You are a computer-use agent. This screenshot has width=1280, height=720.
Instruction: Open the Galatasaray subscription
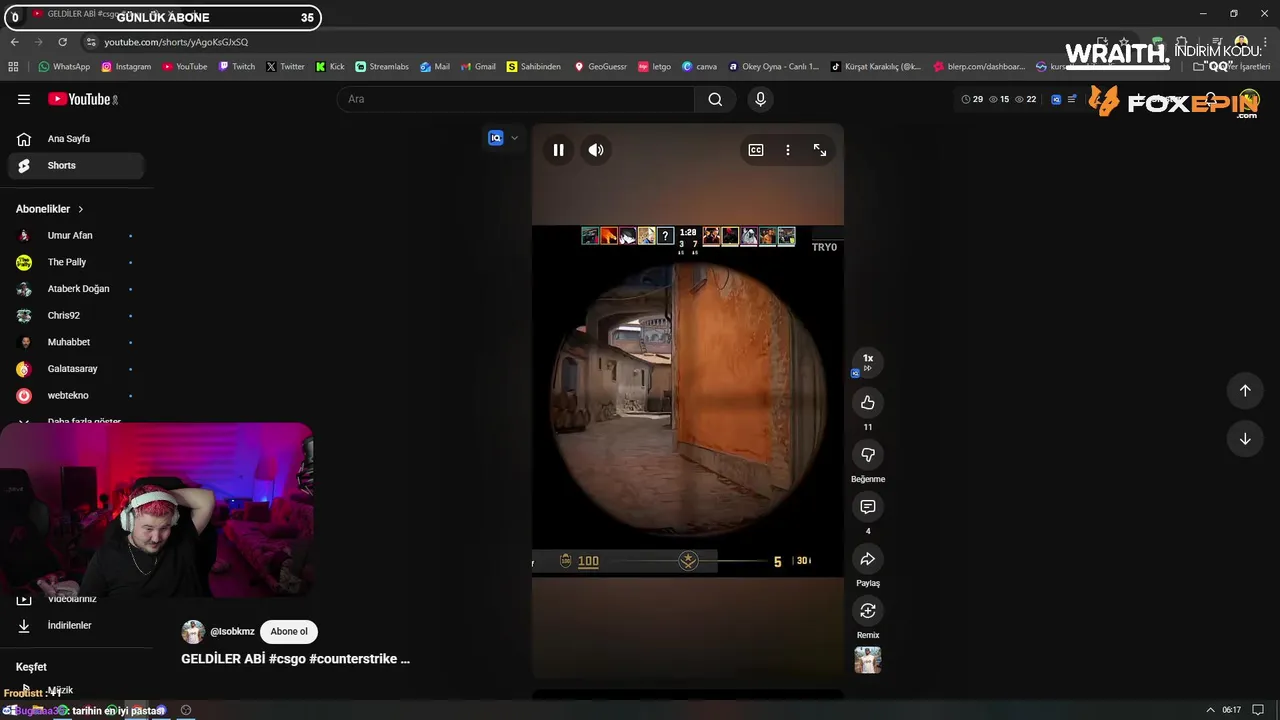point(76,369)
